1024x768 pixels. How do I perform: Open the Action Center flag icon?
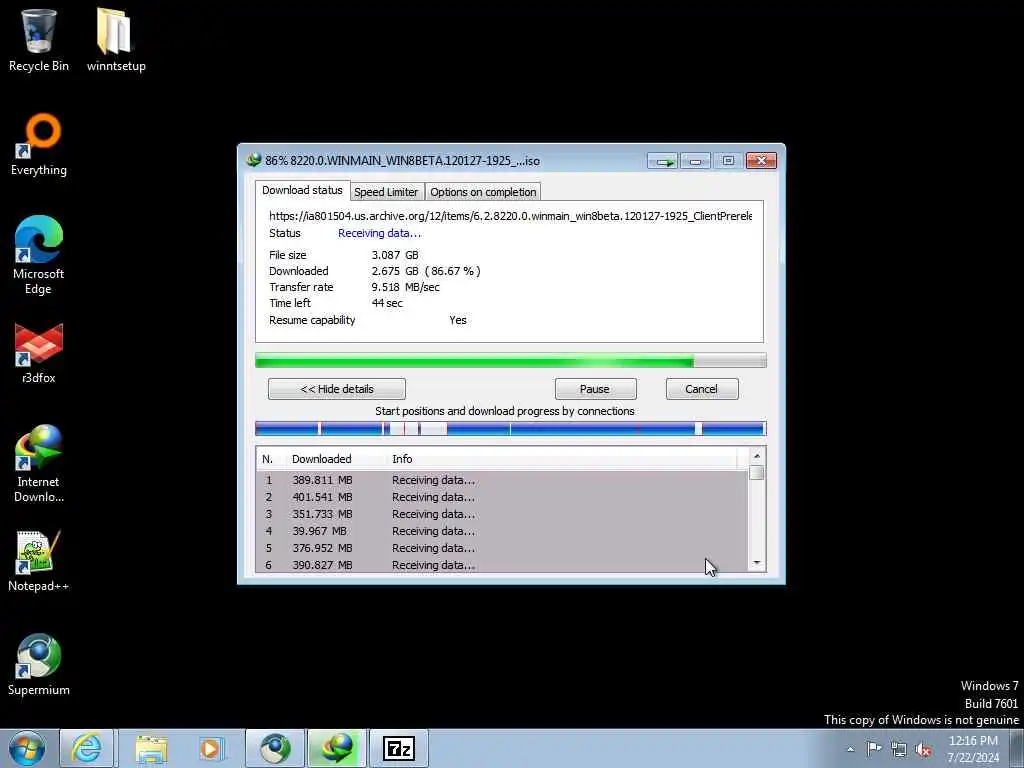(x=874, y=749)
